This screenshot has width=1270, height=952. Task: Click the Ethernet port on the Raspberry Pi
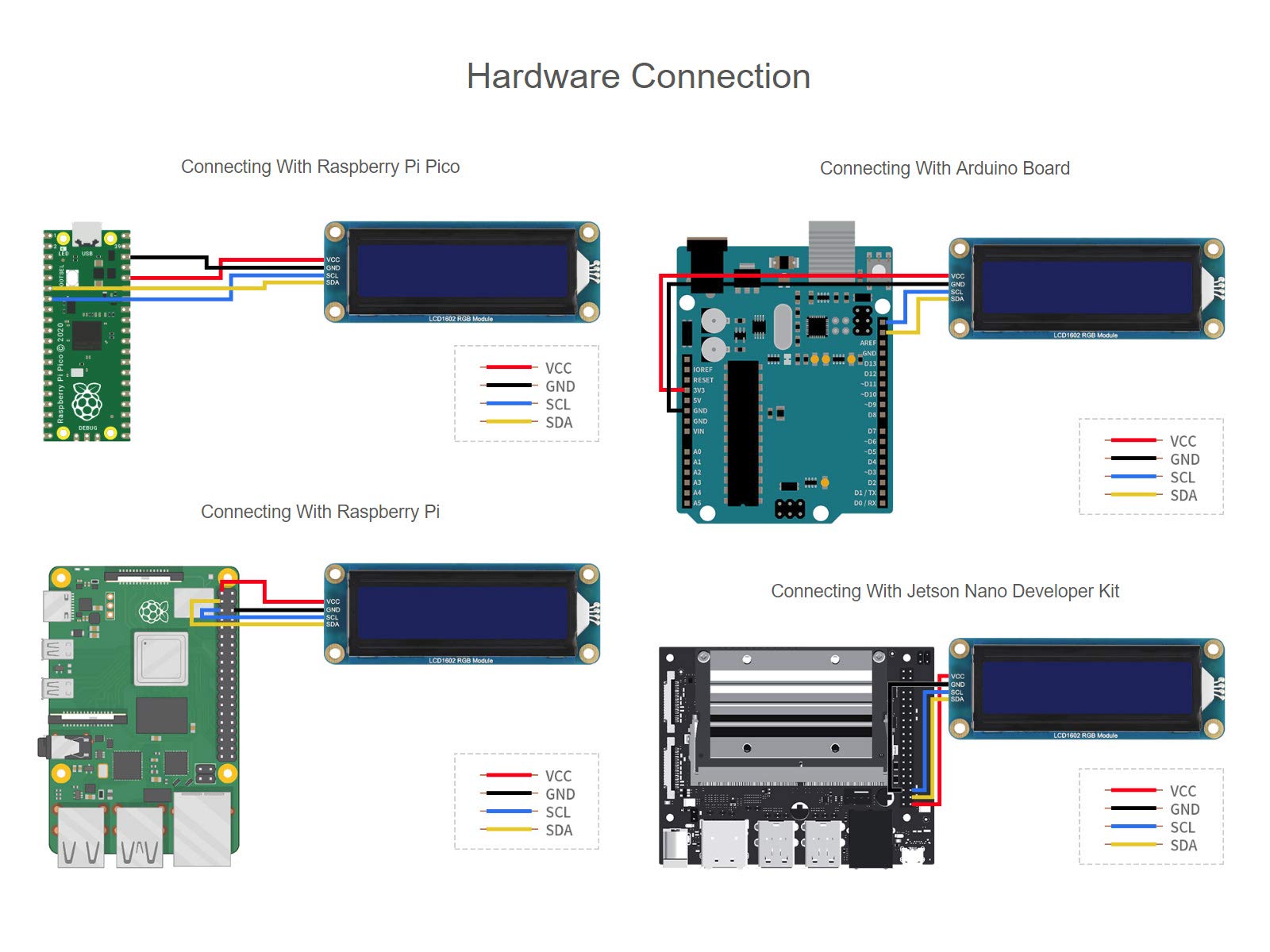click(x=202, y=827)
